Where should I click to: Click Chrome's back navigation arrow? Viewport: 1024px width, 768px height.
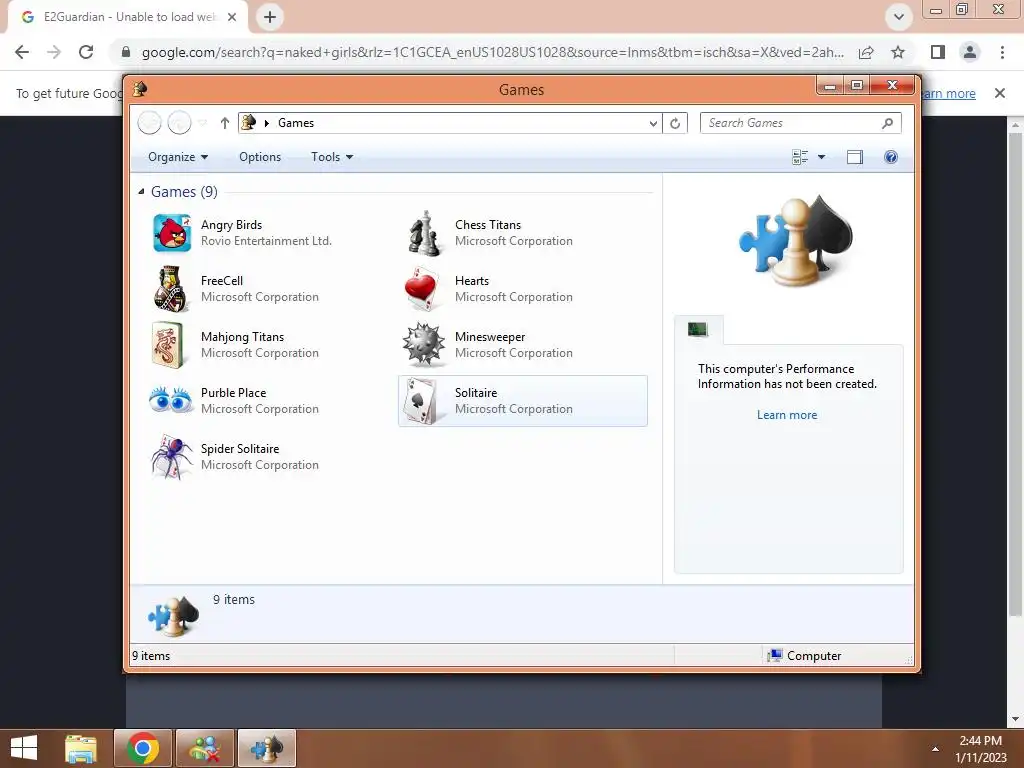tap(22, 52)
